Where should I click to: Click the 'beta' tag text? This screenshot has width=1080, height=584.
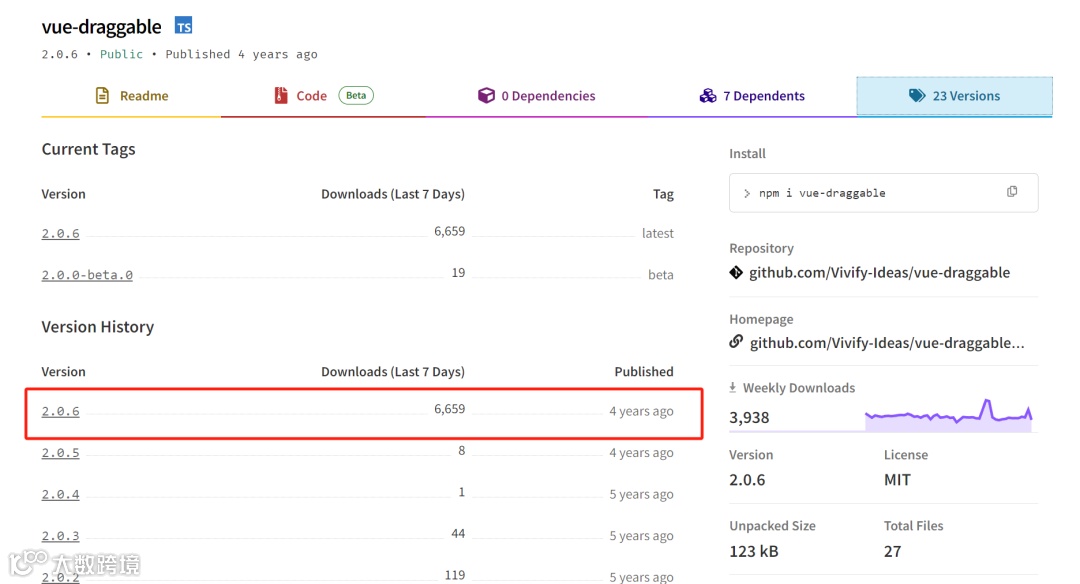(661, 275)
